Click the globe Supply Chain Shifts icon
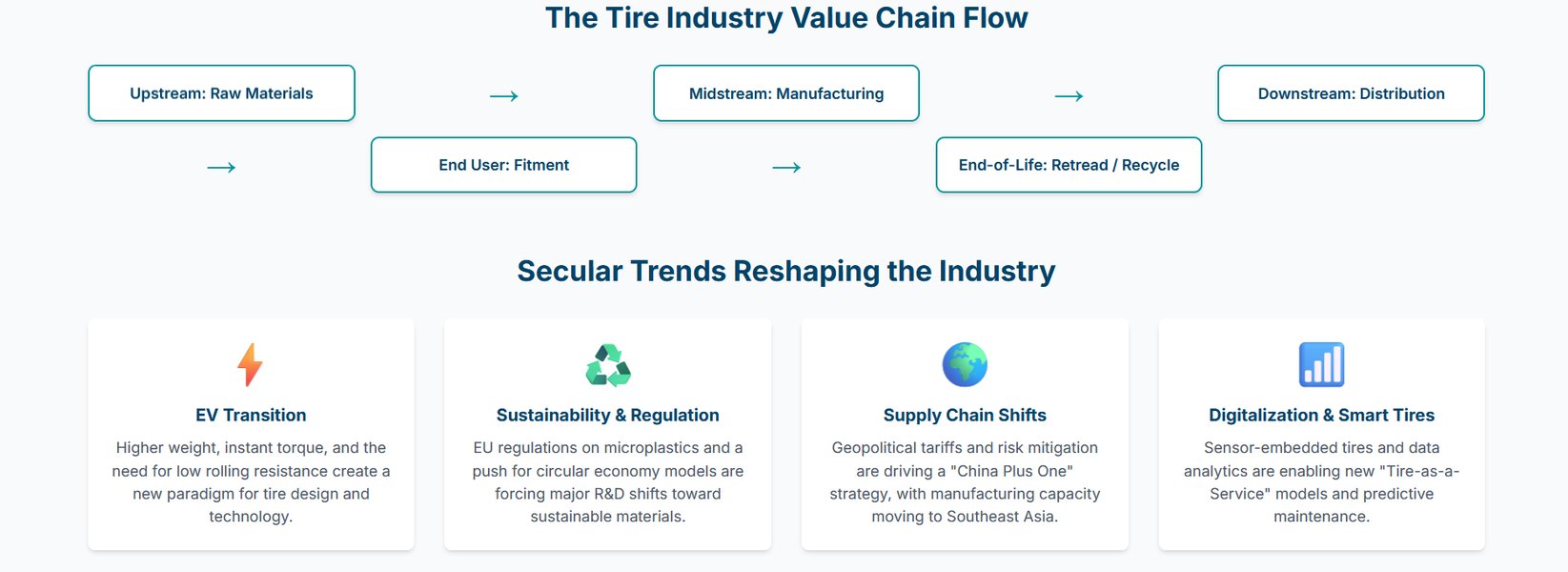This screenshot has width=1568, height=572. pos(965,364)
